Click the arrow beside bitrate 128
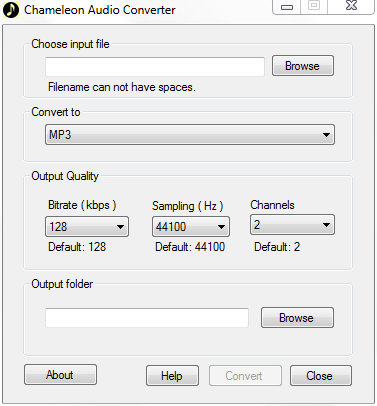Screen dimensions: 377x406 click(120, 227)
